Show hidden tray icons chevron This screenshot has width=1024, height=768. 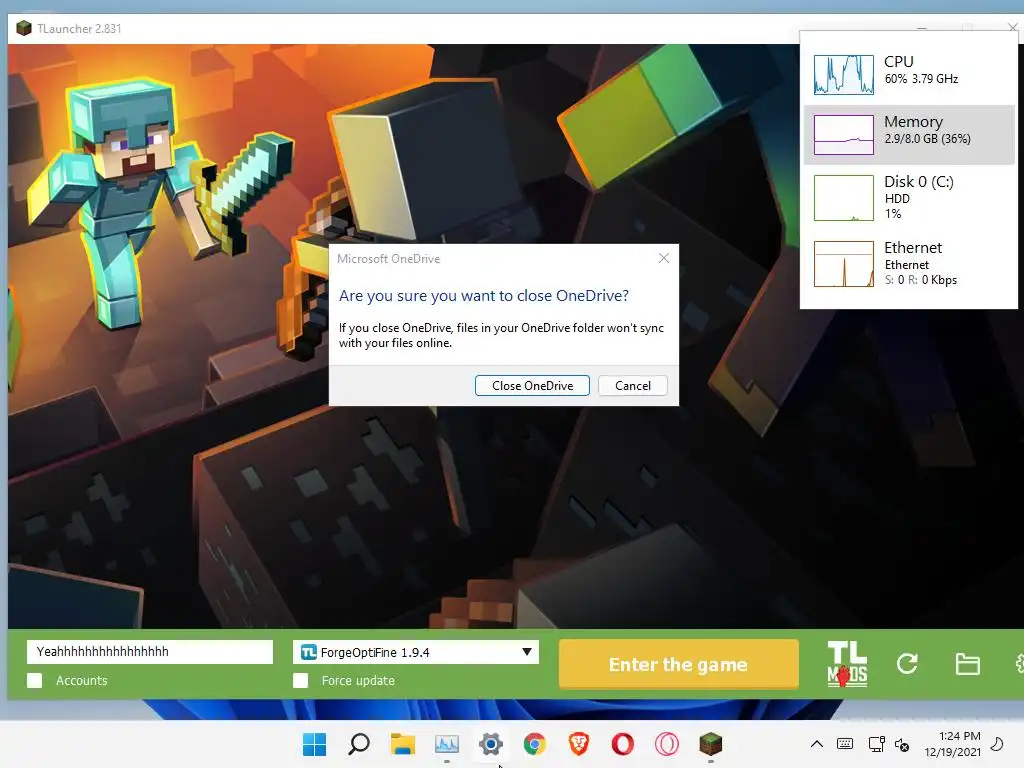click(816, 744)
